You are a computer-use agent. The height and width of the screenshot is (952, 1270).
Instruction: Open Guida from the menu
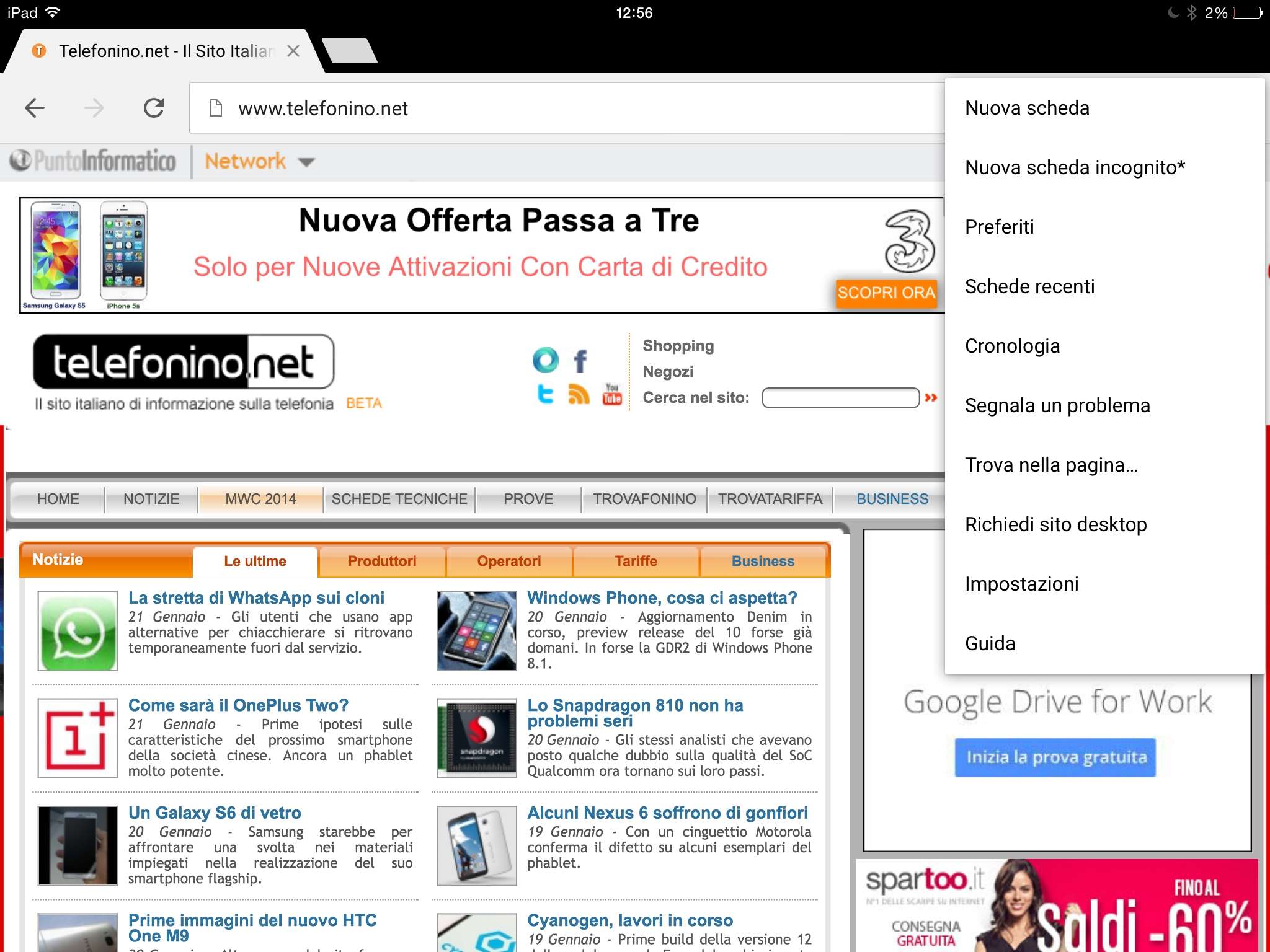tap(1104, 643)
